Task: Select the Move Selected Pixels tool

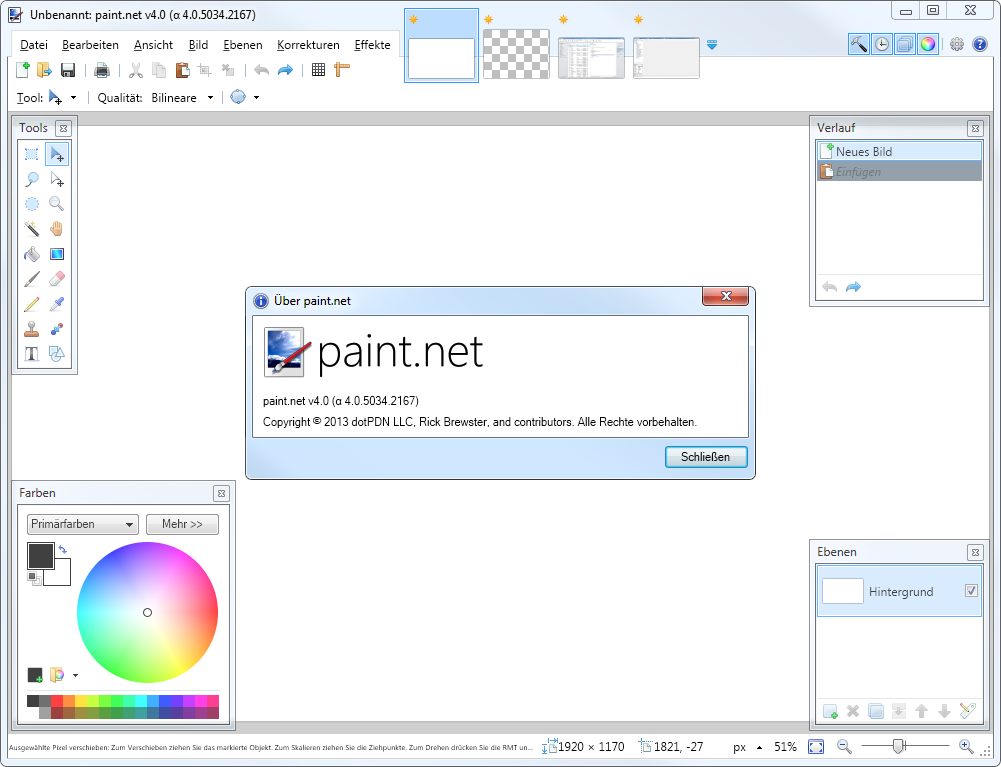Action: point(57,154)
